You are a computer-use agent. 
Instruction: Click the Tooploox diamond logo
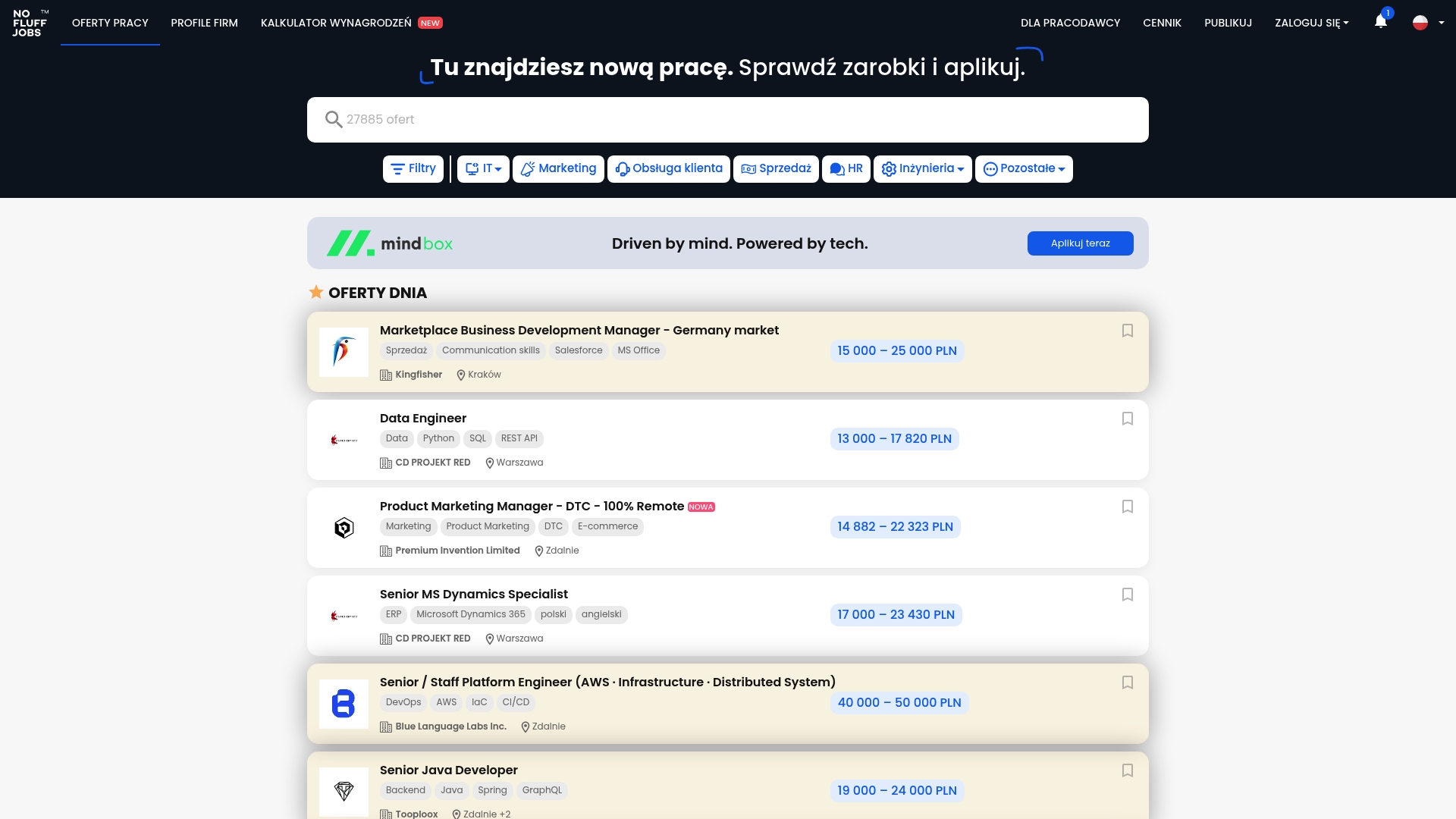click(x=344, y=792)
